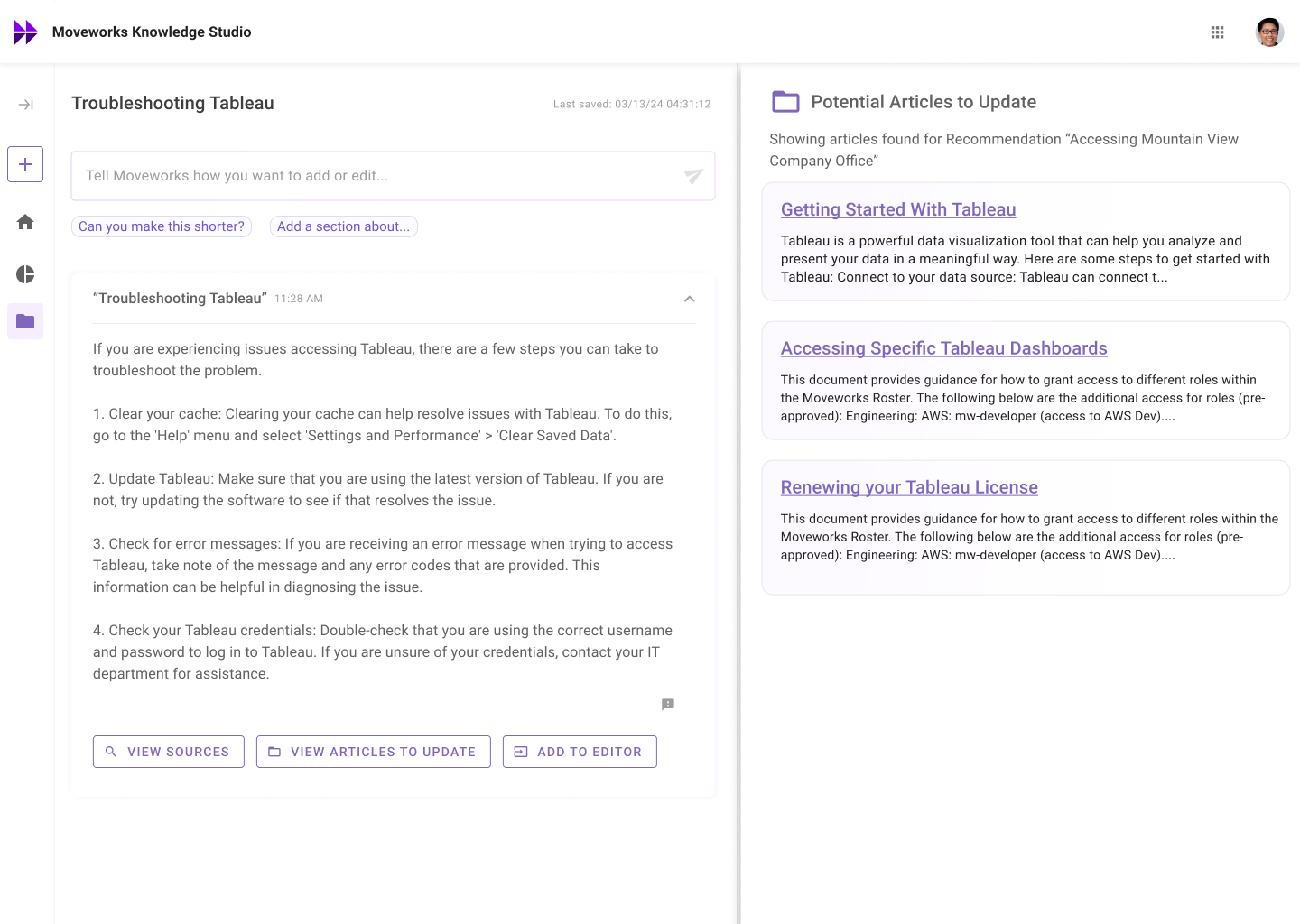
Task: Click the 'Check for error messages' step
Action: tap(383, 566)
